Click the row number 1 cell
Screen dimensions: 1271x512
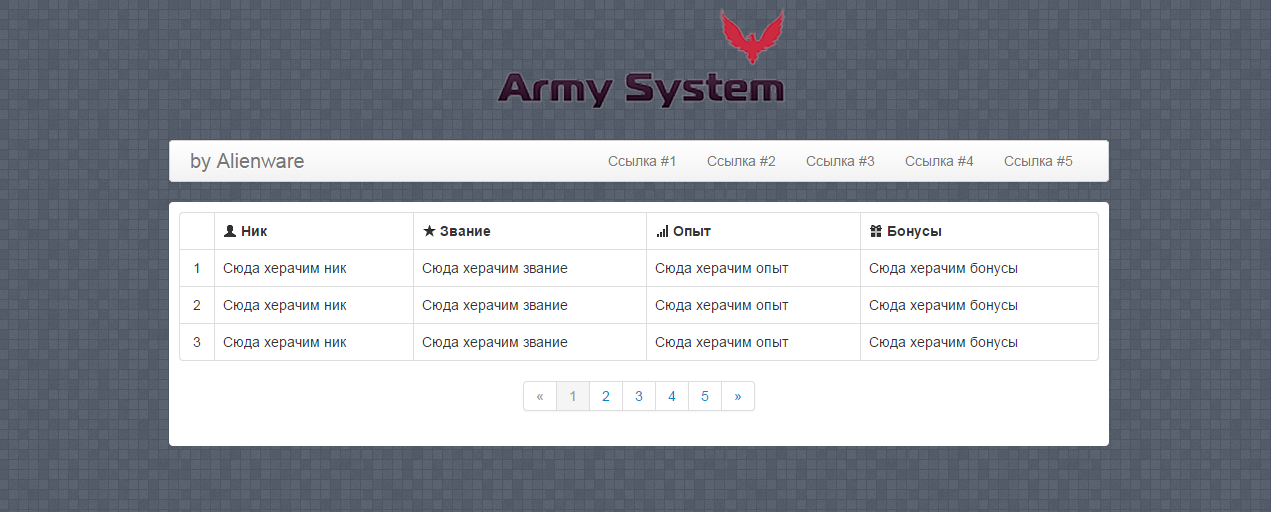tap(197, 268)
